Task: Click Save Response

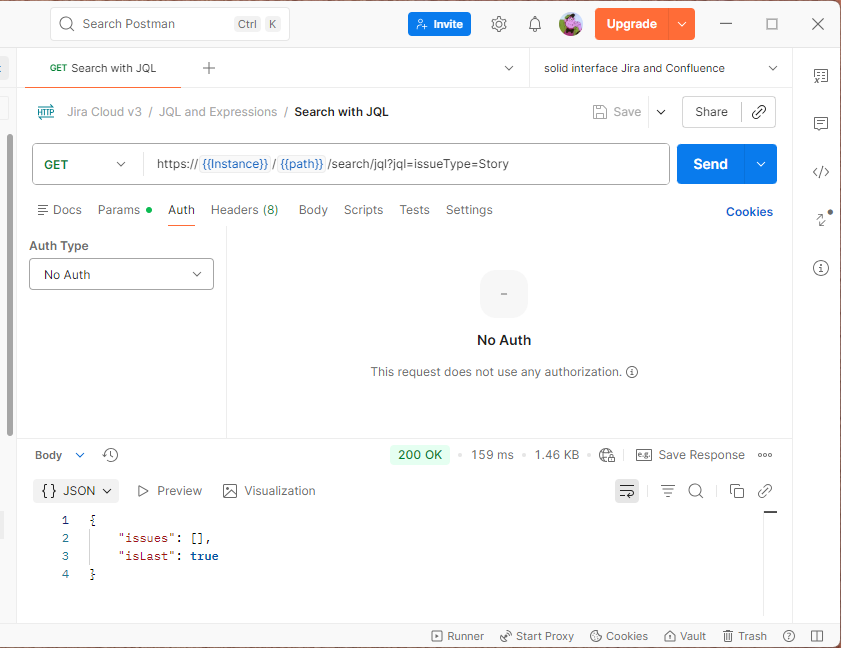Action: point(690,455)
